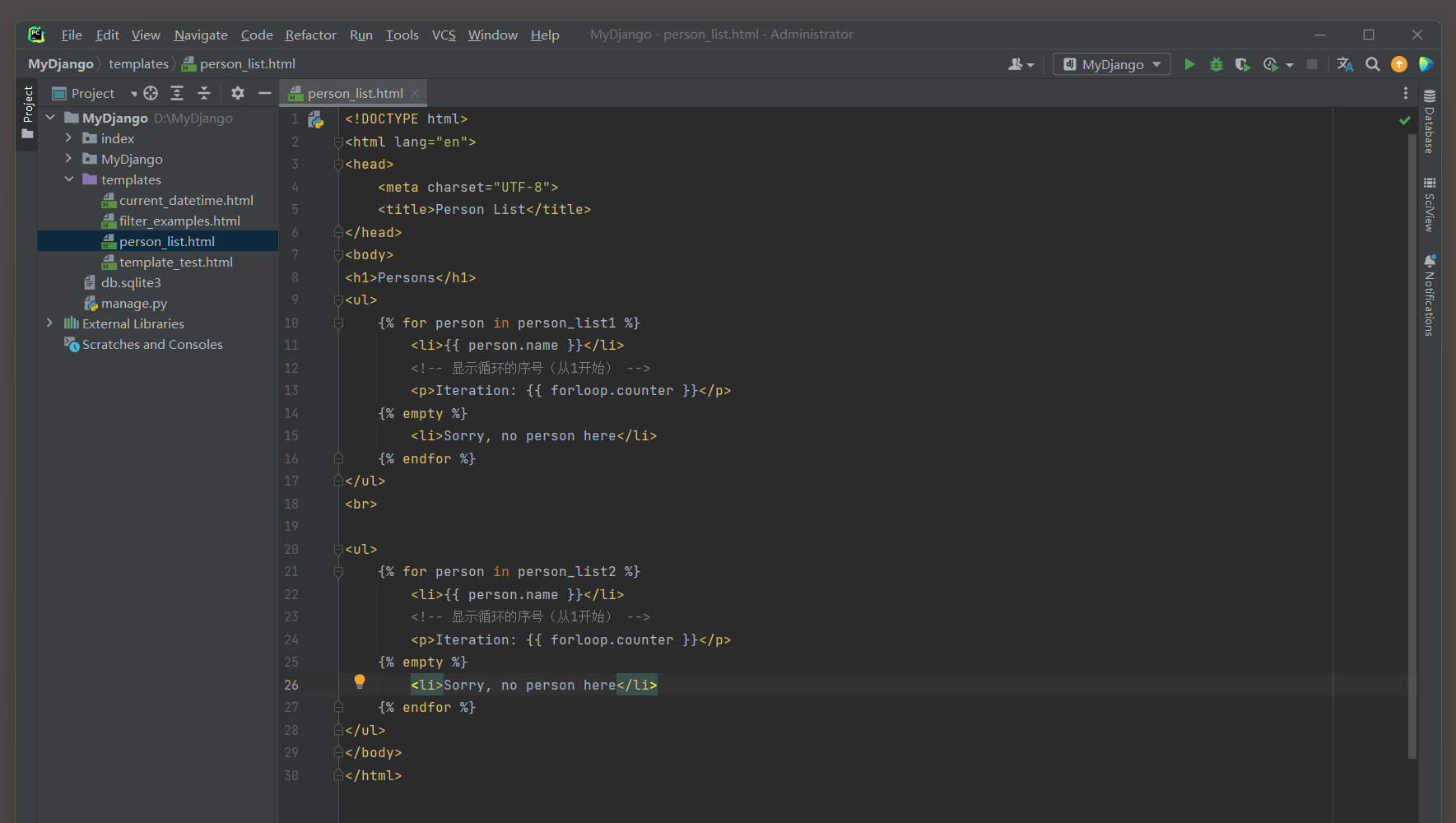Open the VCS menu
1456x823 pixels.
[x=444, y=35]
